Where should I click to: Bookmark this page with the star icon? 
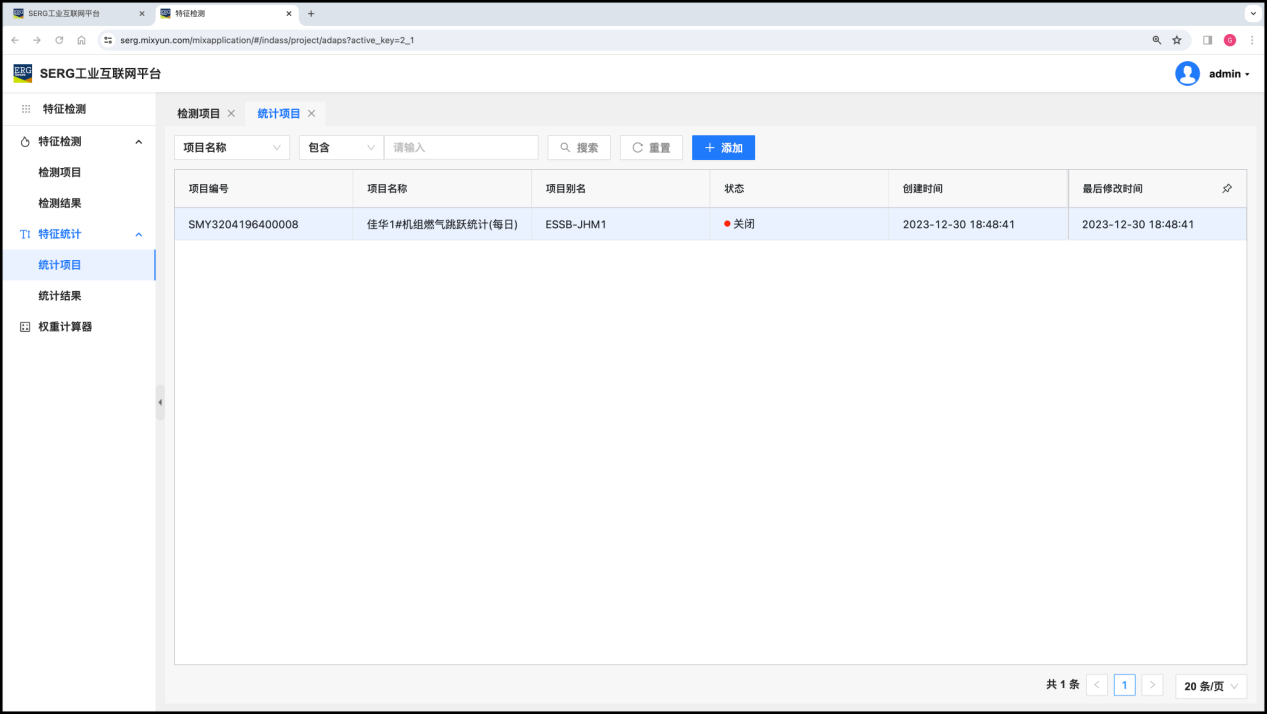(1177, 40)
